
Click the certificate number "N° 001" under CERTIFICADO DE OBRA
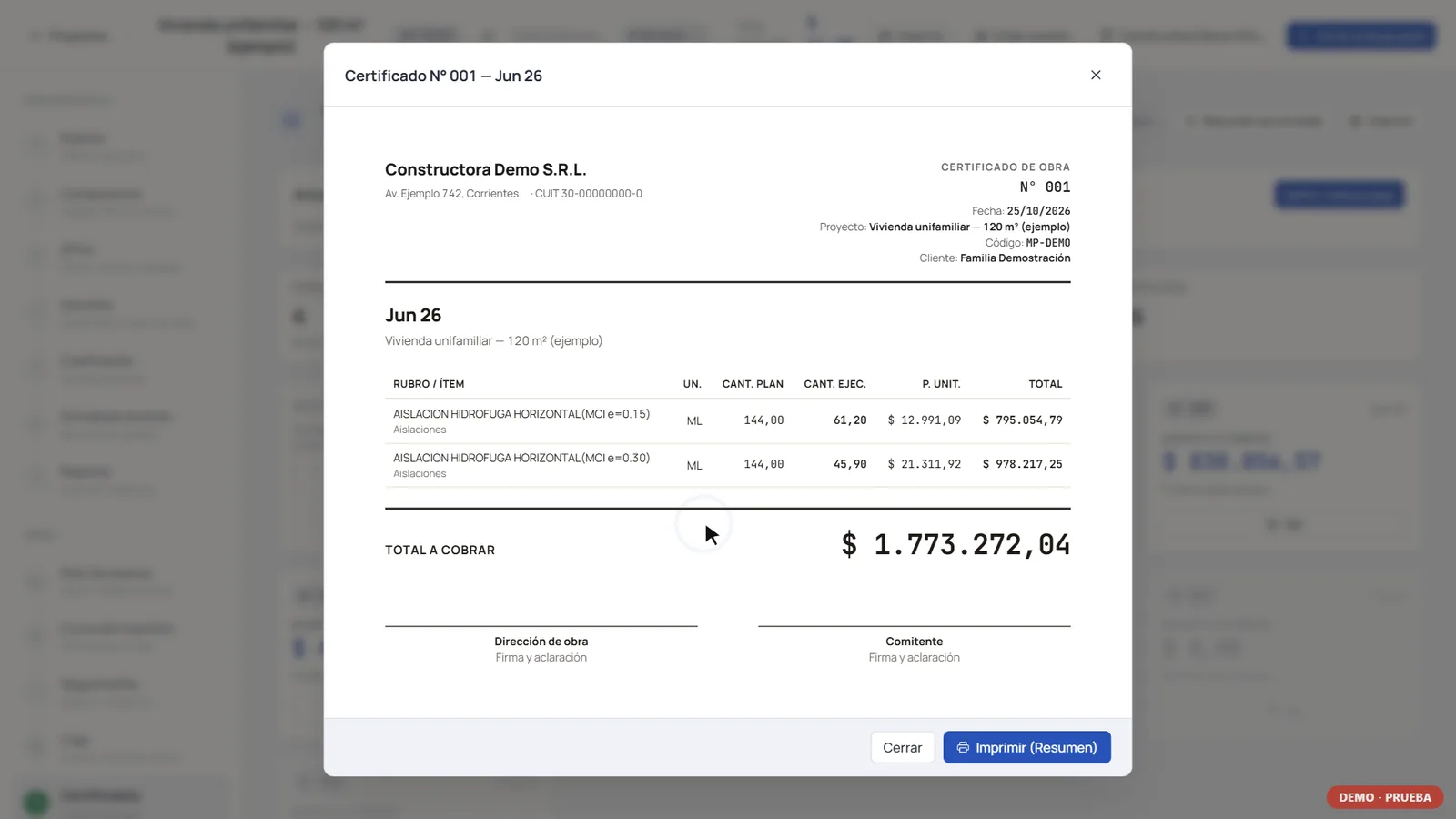pyautogui.click(x=1045, y=187)
